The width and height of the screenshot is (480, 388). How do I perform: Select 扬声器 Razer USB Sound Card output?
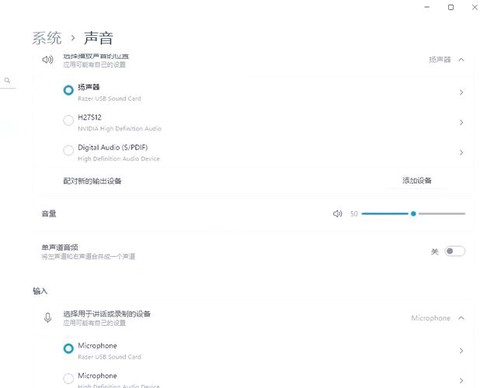pos(68,90)
